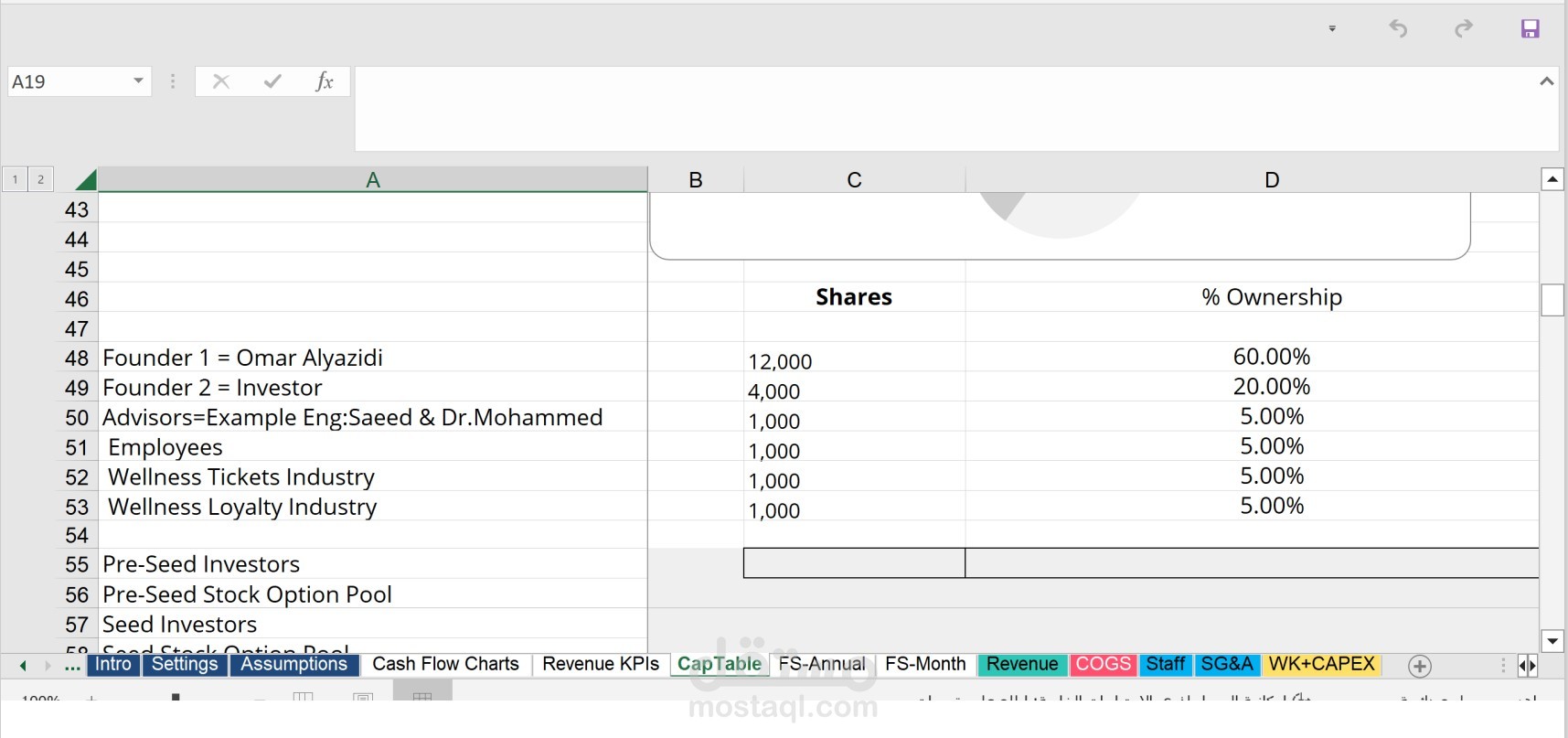1568x738 pixels.
Task: Click outline level 2 button
Action: 40,179
